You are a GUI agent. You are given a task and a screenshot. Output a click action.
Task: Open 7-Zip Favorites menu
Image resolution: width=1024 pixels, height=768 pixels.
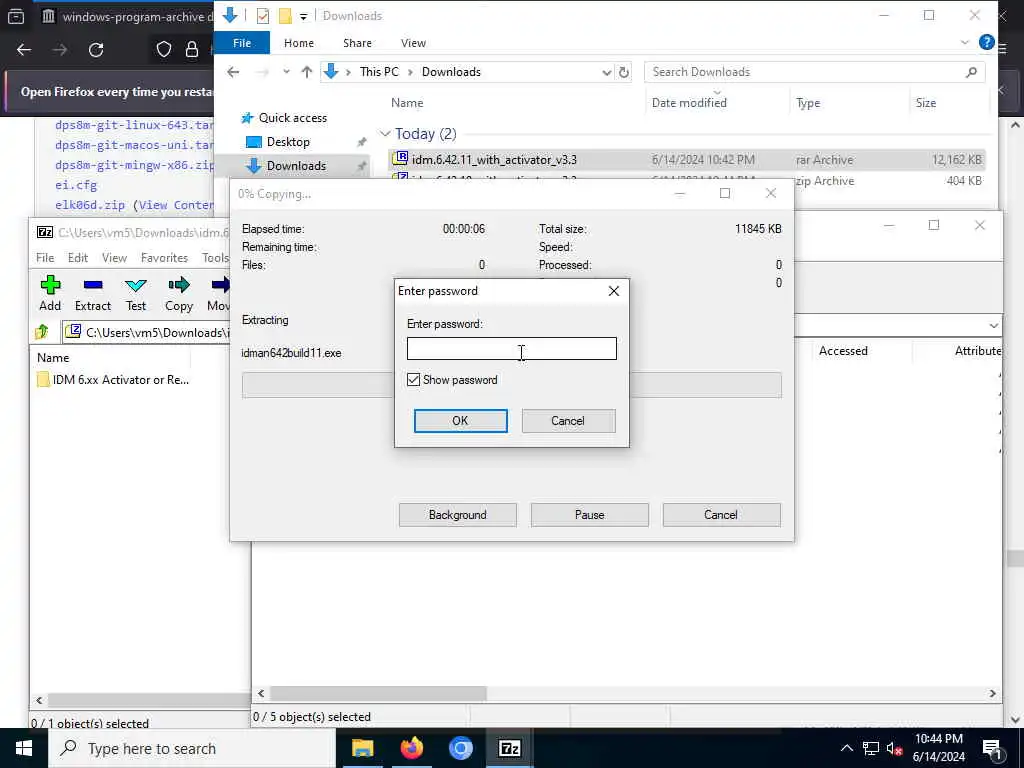click(x=164, y=257)
